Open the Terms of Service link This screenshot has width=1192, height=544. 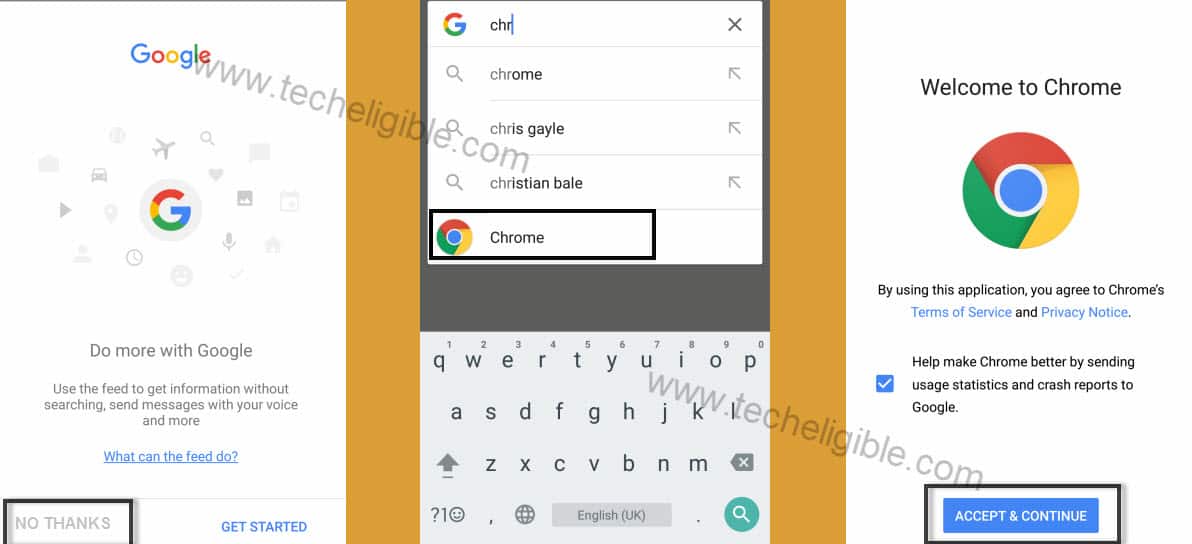point(961,312)
